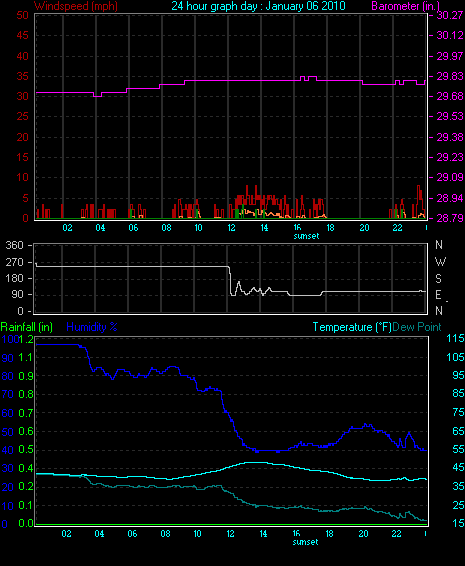Click the 22 hour tick on bottom graph
Viewport: 465px width, 566px height.
tap(396, 534)
